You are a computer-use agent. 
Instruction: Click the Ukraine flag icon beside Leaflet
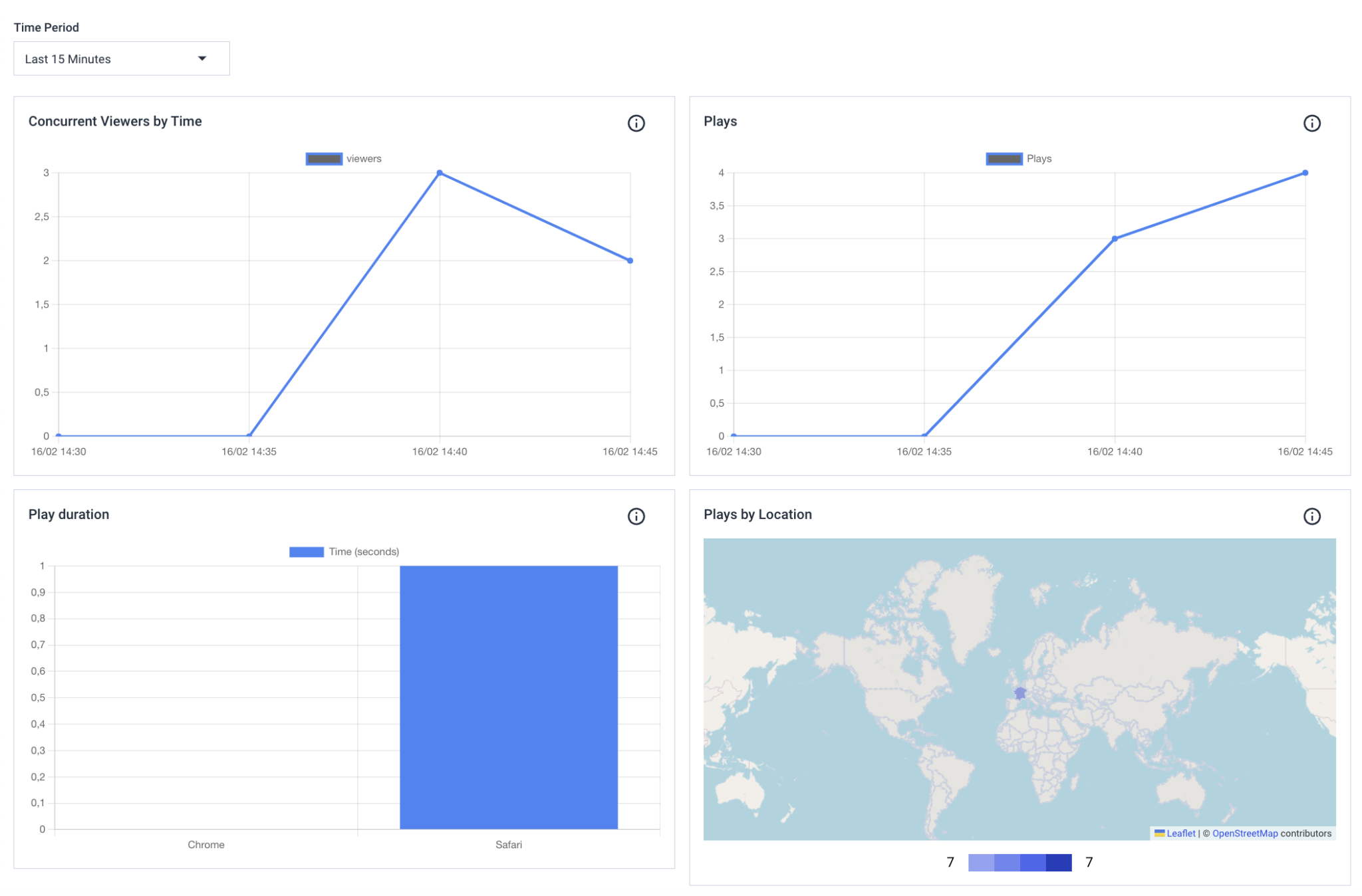tap(1159, 833)
